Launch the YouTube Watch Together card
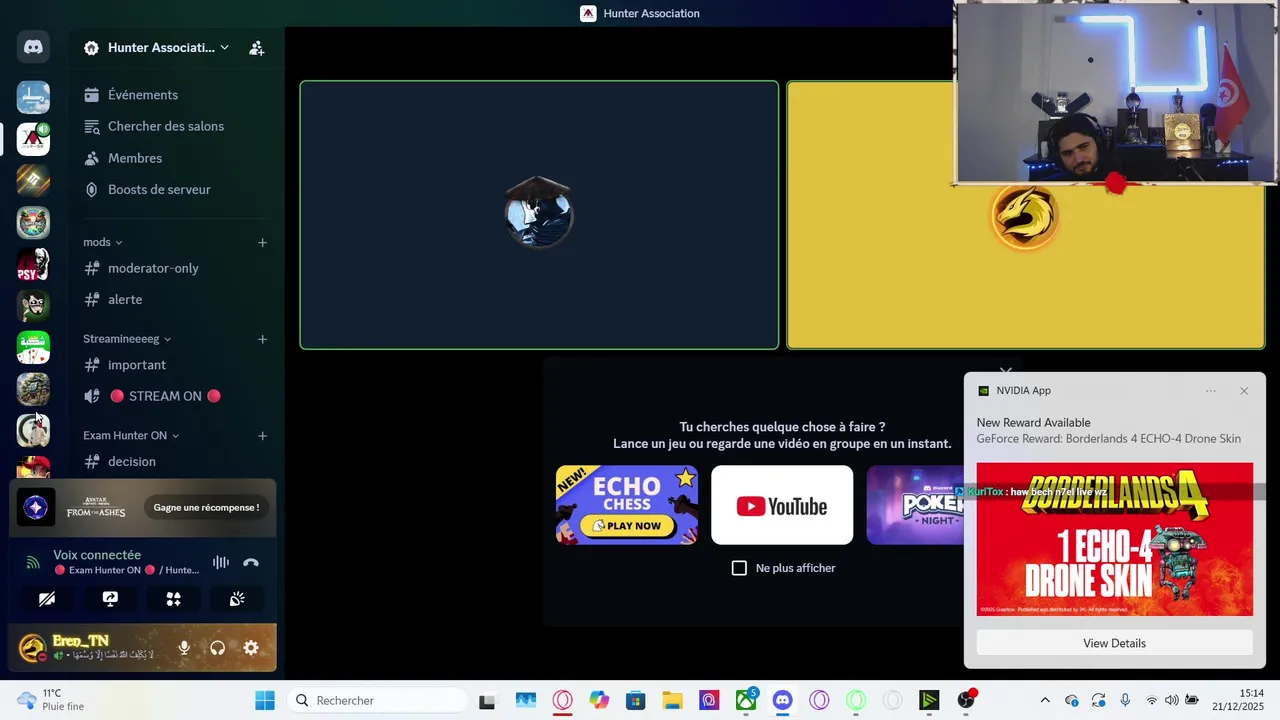 click(x=782, y=505)
